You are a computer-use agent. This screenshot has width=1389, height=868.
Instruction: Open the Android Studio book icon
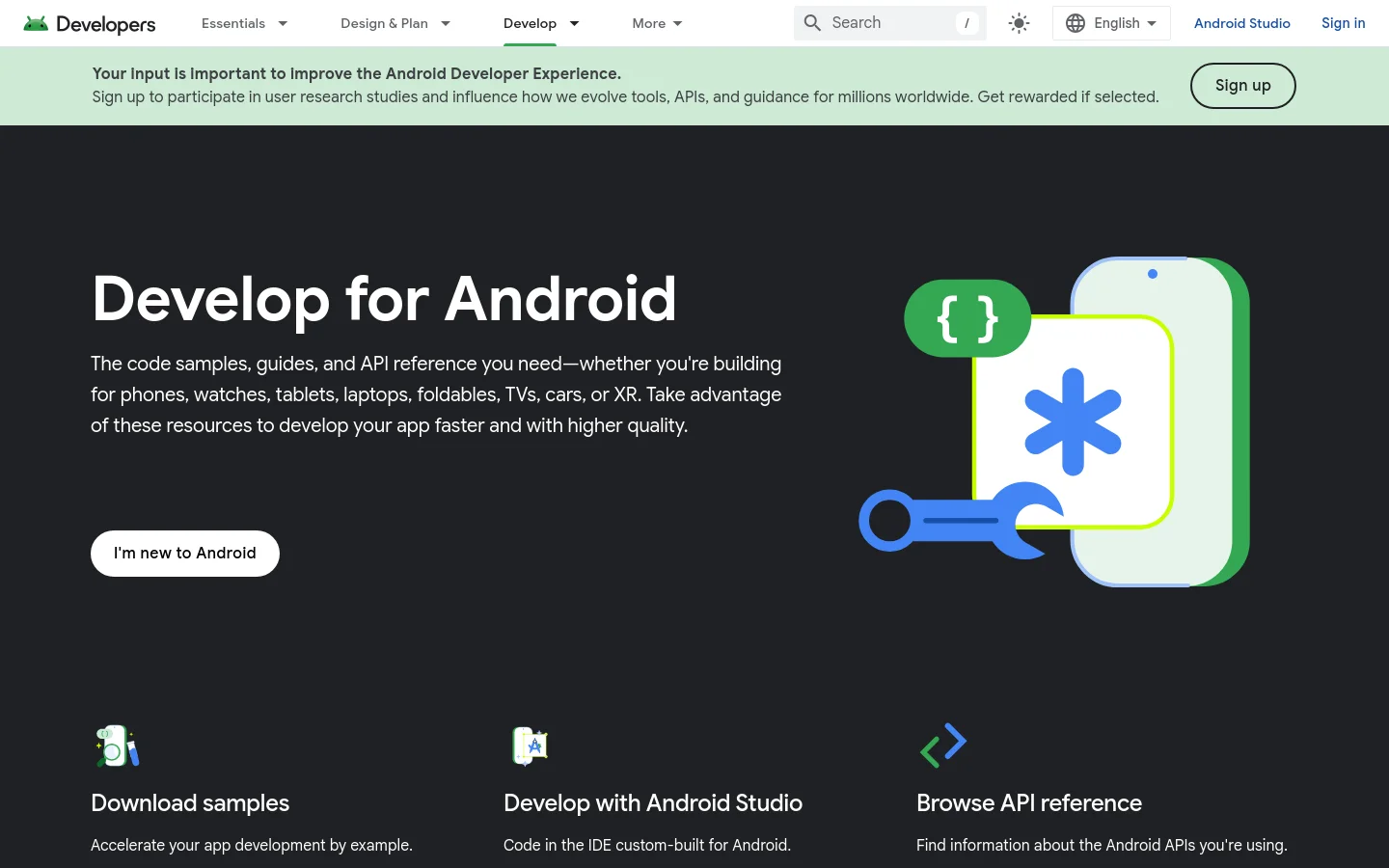[x=530, y=746]
